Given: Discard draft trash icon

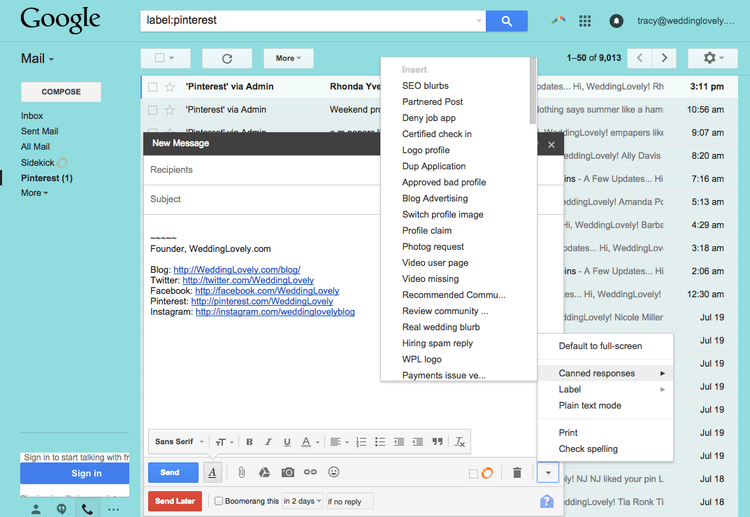Looking at the screenshot, I should point(517,473).
